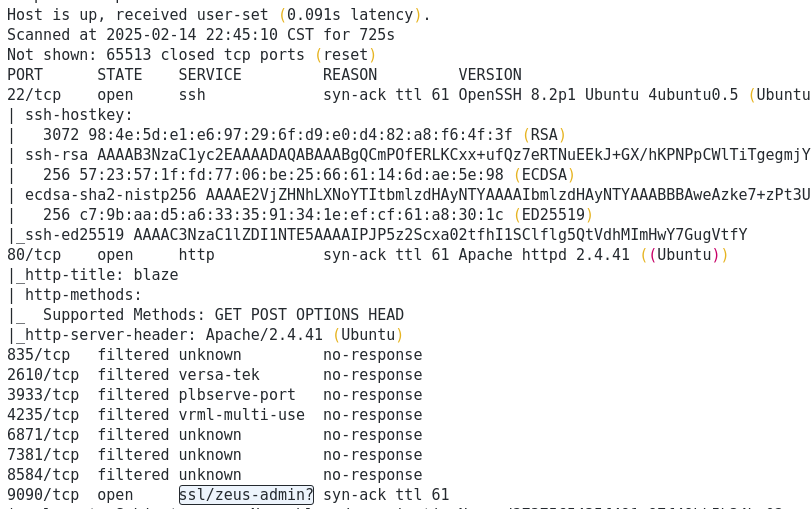811x509 pixels.
Task: Click the VERSION column header
Action: (x=490, y=75)
